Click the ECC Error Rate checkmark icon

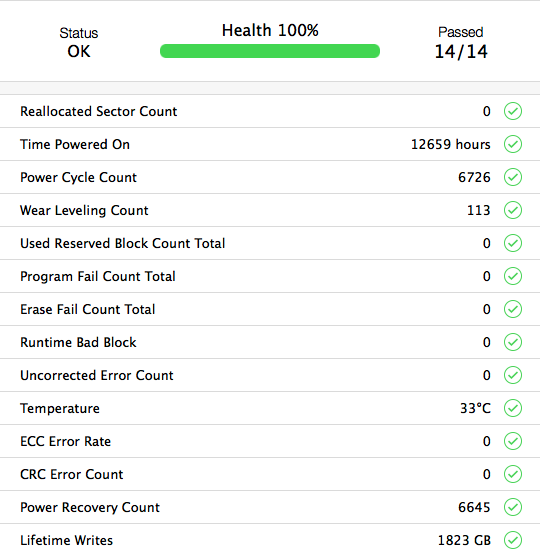coord(513,441)
